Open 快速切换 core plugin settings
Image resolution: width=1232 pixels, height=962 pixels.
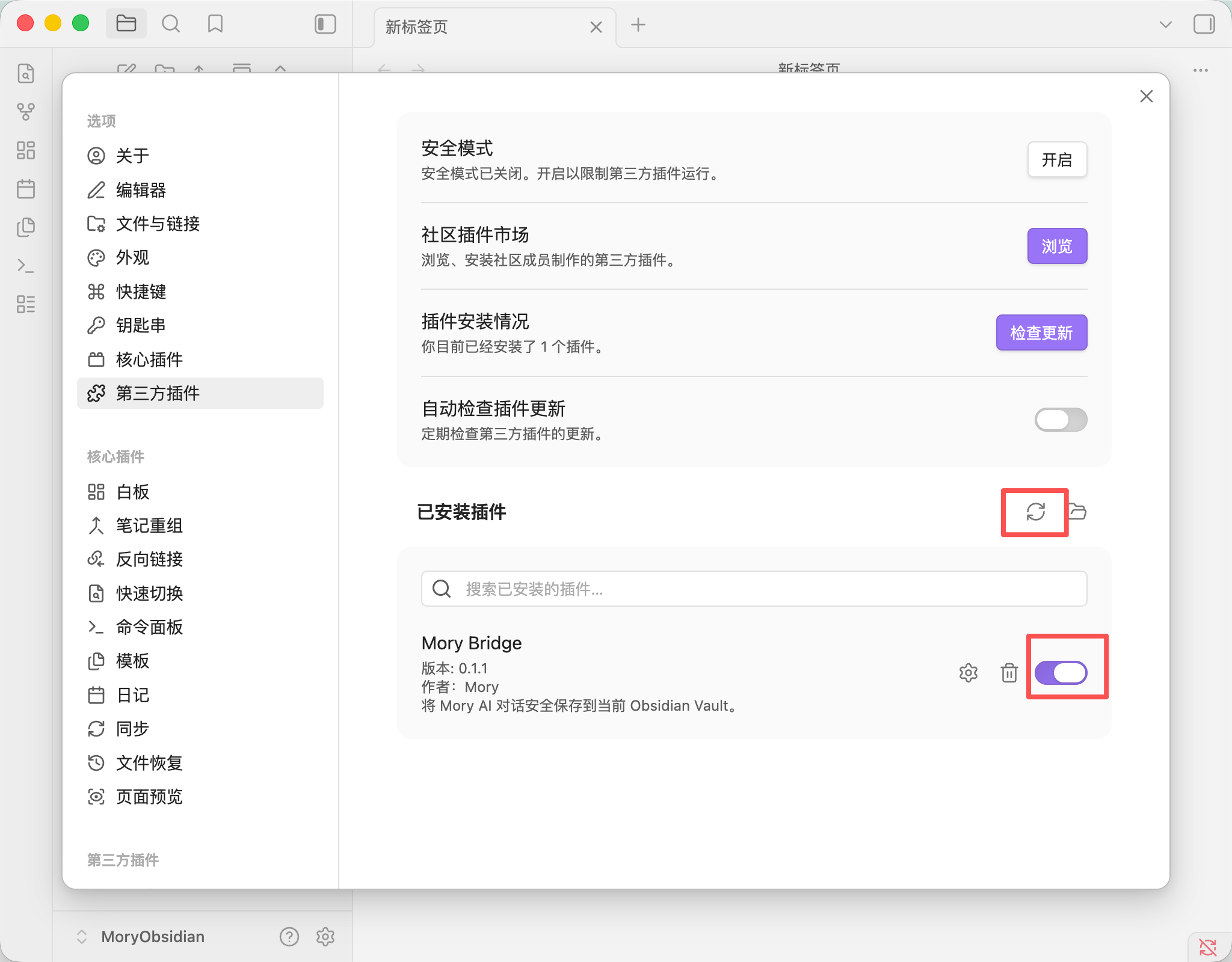click(200, 593)
